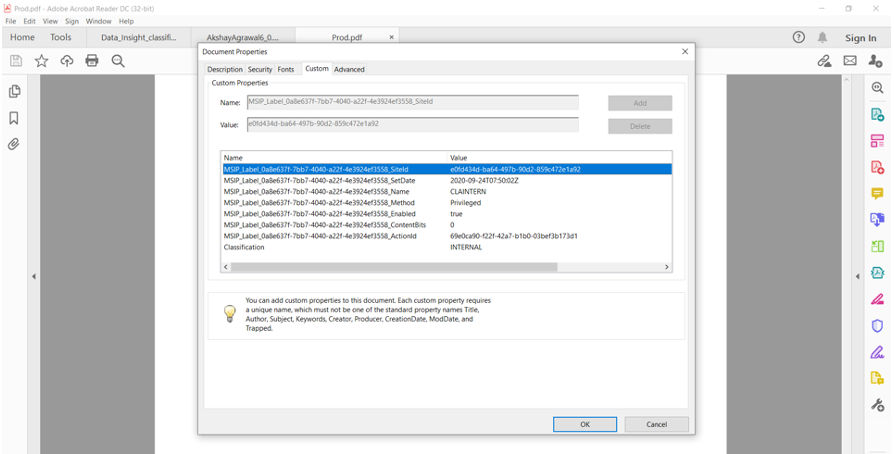894x454 pixels.
Task: Switch to the Security tab
Action: coord(259,69)
